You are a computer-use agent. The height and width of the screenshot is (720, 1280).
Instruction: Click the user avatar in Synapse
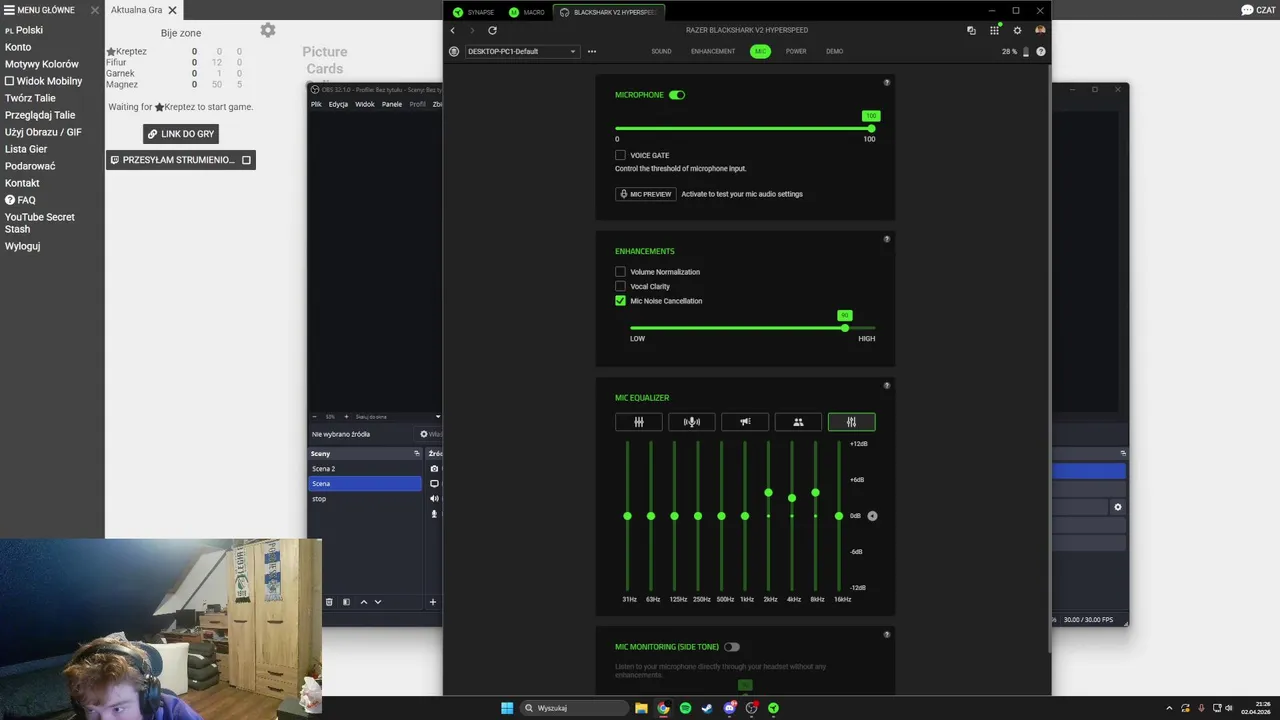coord(1040,31)
